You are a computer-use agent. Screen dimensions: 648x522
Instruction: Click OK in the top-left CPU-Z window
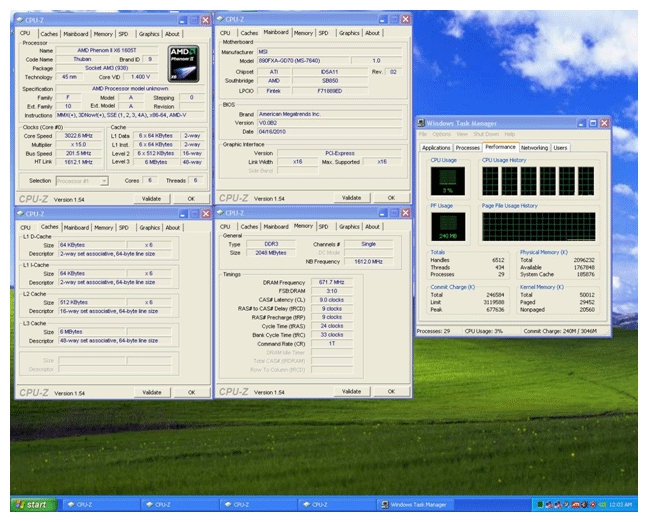point(191,199)
